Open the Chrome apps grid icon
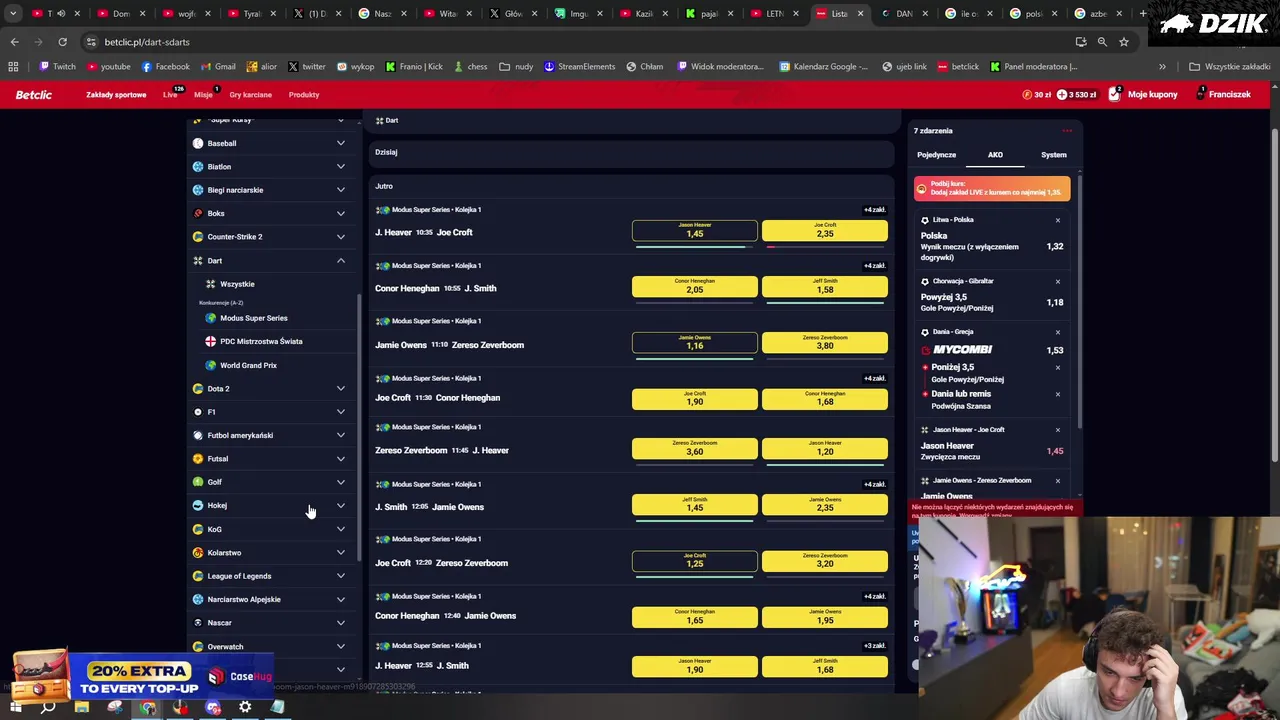This screenshot has width=1280, height=720. click(13, 67)
